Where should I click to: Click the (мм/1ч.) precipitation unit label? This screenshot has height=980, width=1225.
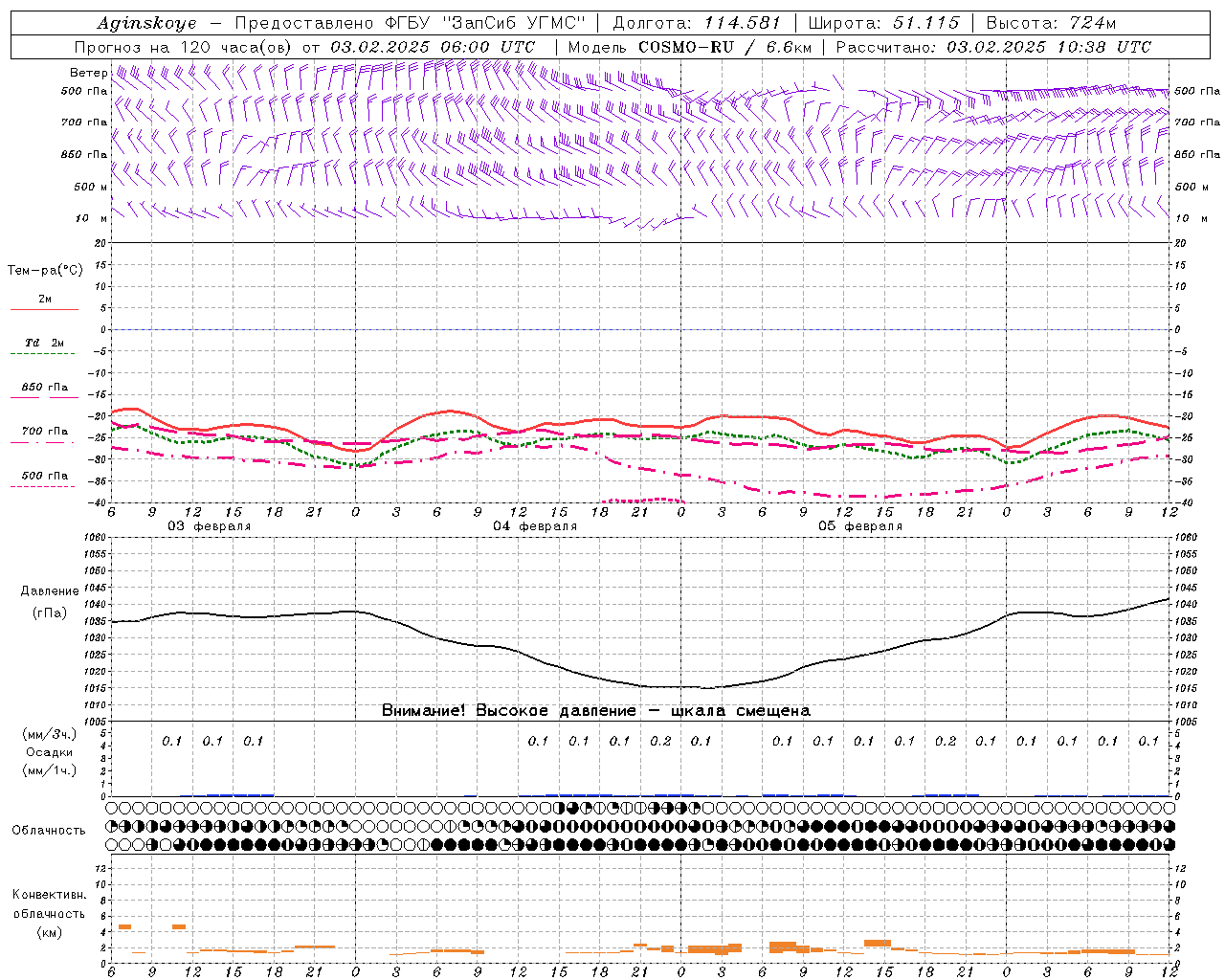pos(49,770)
